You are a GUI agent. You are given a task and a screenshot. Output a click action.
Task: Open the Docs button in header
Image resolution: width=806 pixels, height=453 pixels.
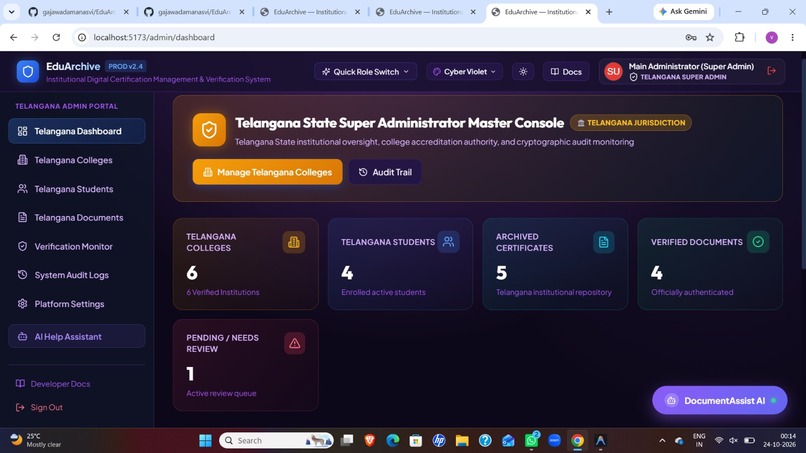(x=566, y=71)
